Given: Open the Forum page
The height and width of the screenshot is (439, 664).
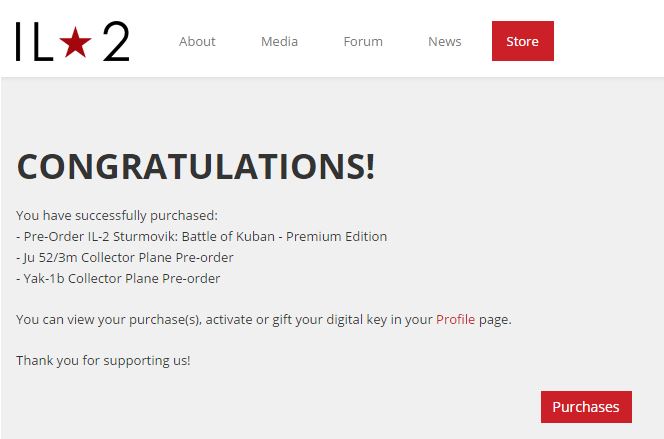Looking at the screenshot, I should (x=363, y=41).
